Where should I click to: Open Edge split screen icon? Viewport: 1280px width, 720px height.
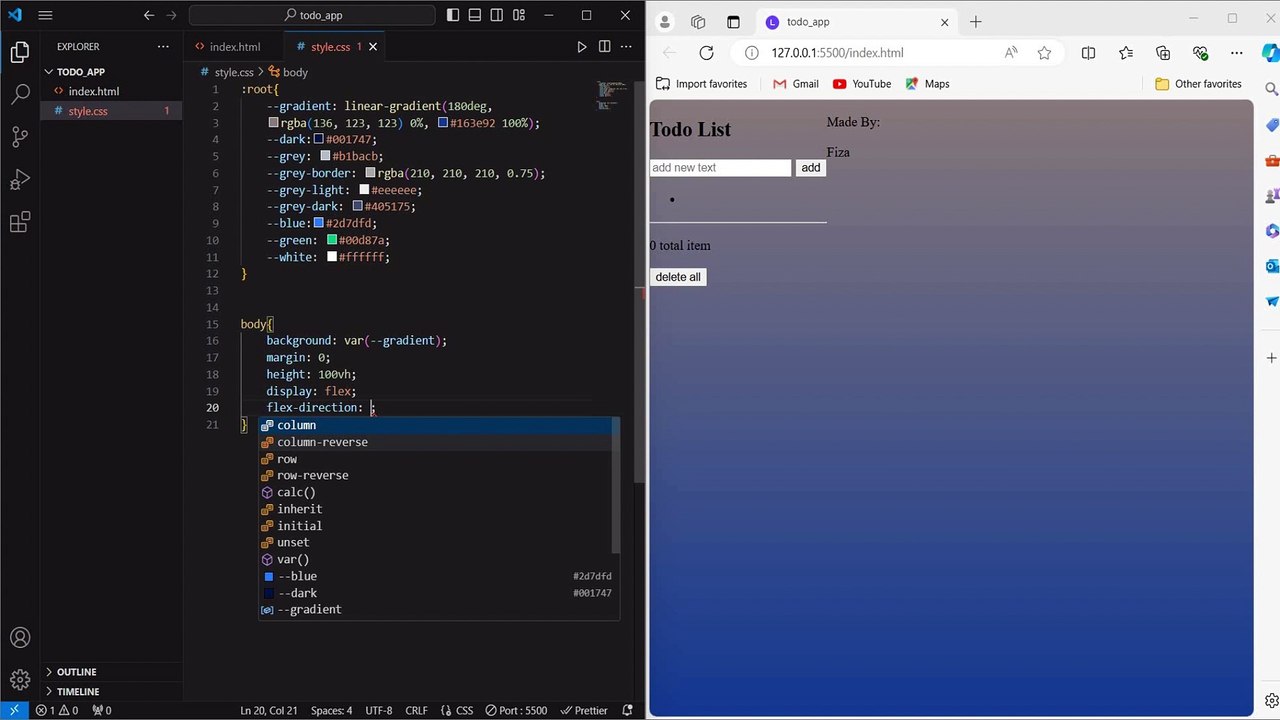pos(1088,53)
